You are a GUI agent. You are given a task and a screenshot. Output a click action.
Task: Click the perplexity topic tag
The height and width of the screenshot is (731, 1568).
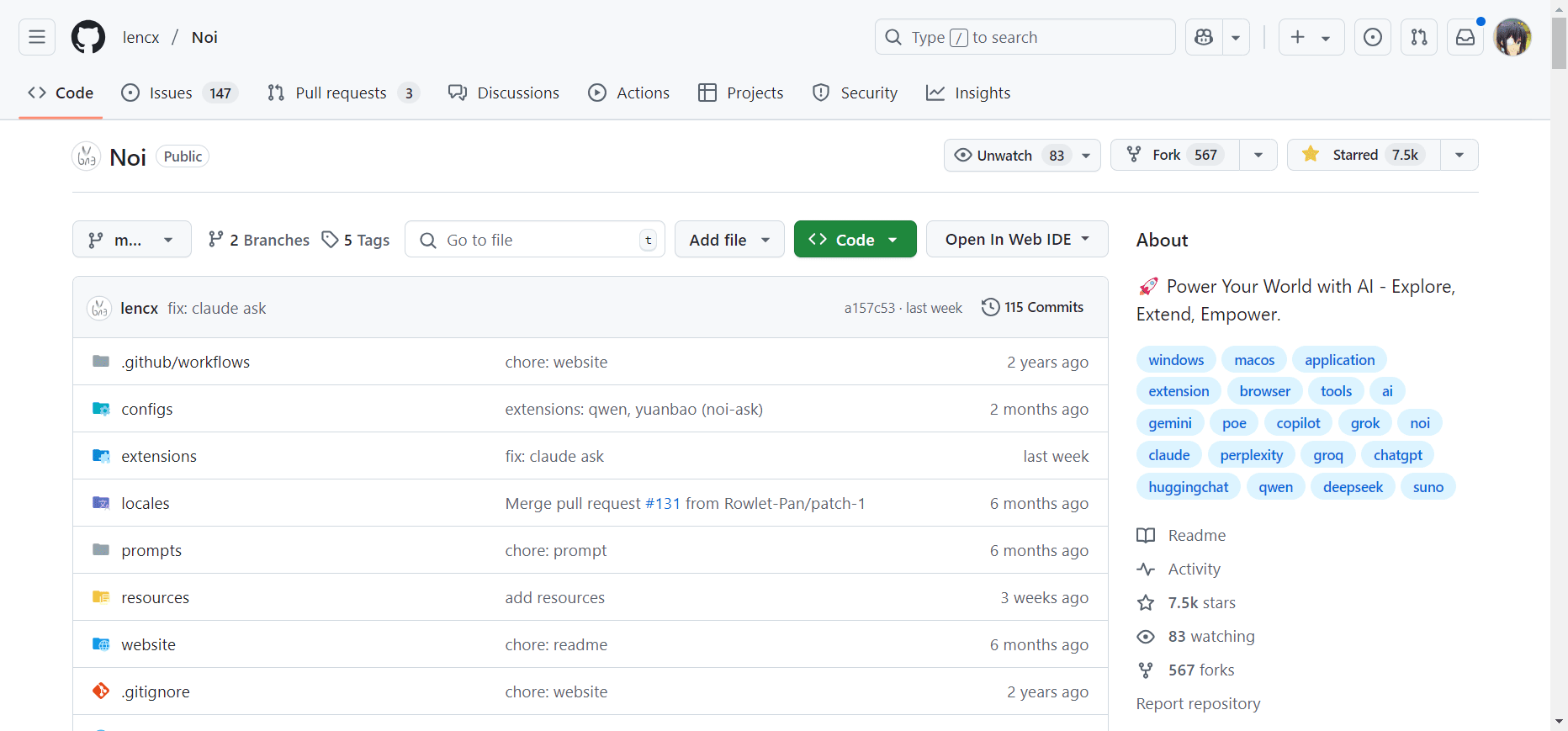[1251, 454]
